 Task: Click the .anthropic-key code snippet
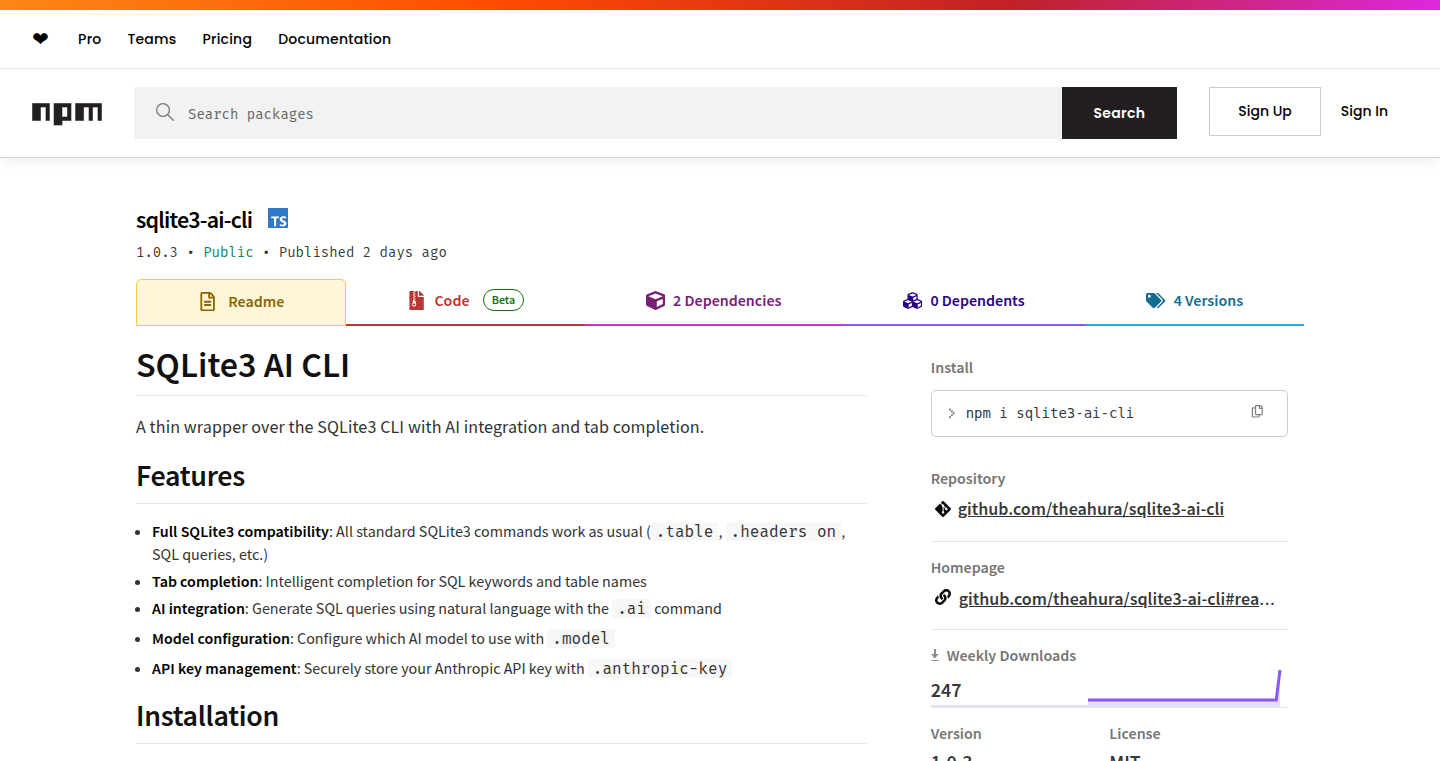click(x=660, y=668)
